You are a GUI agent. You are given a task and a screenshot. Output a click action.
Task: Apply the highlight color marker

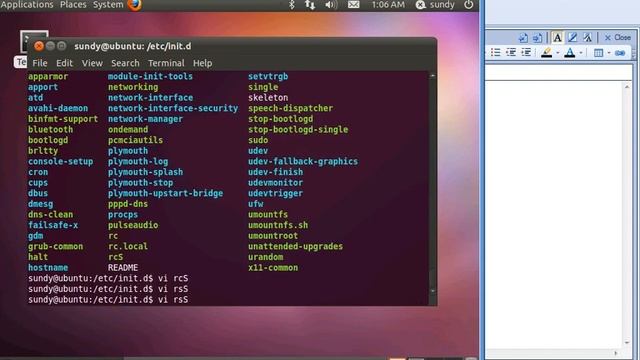[546, 52]
